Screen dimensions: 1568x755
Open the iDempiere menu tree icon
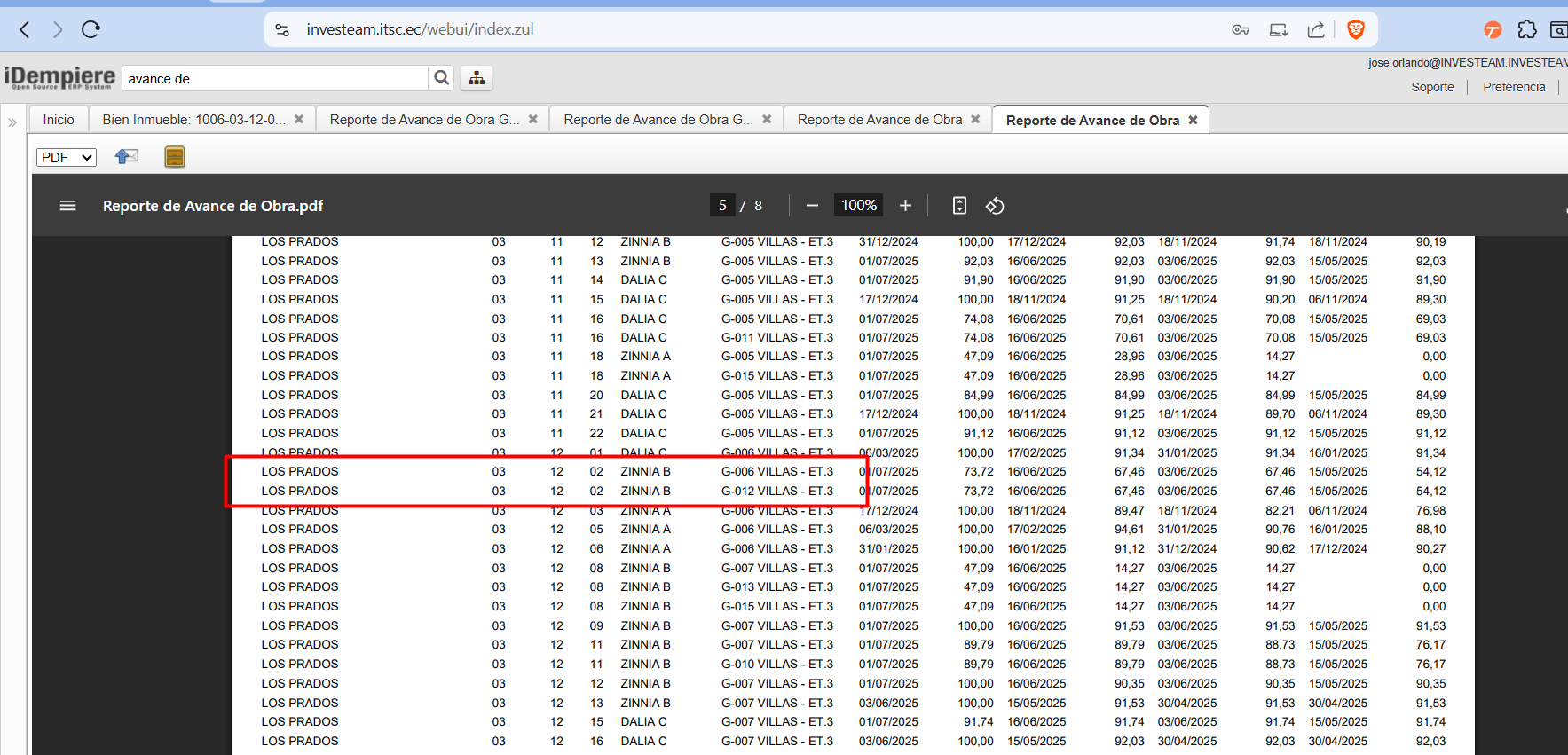[477, 78]
